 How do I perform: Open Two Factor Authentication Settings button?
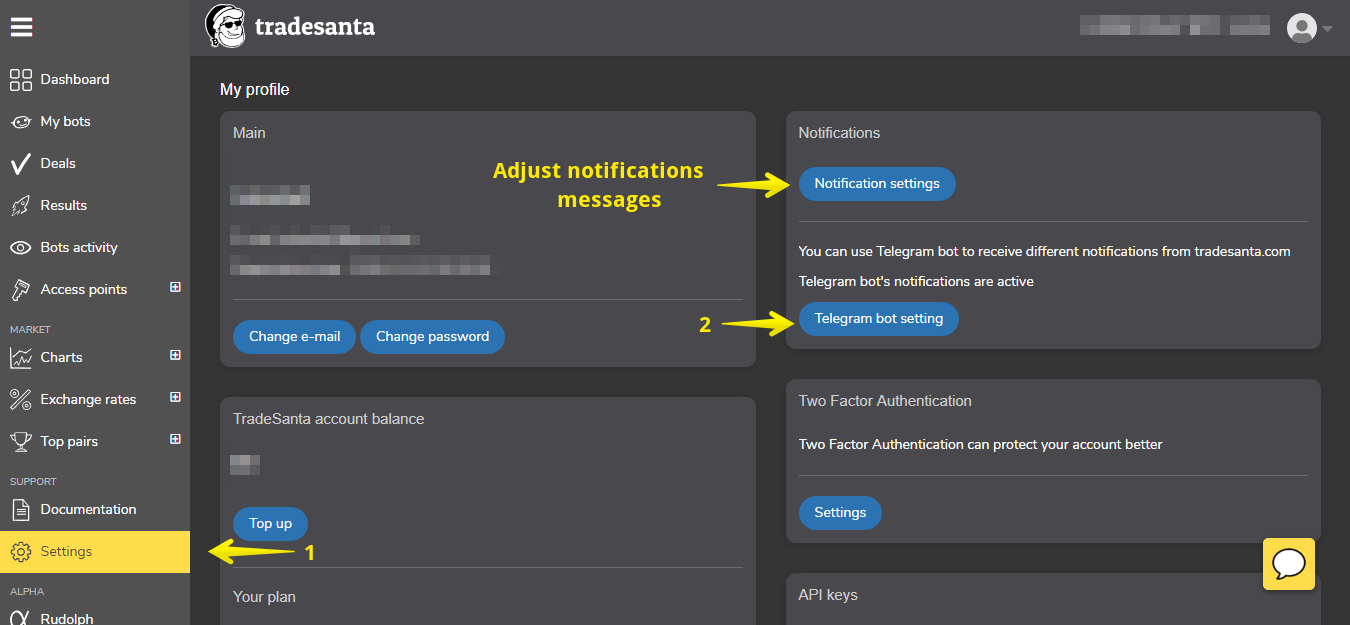click(840, 513)
